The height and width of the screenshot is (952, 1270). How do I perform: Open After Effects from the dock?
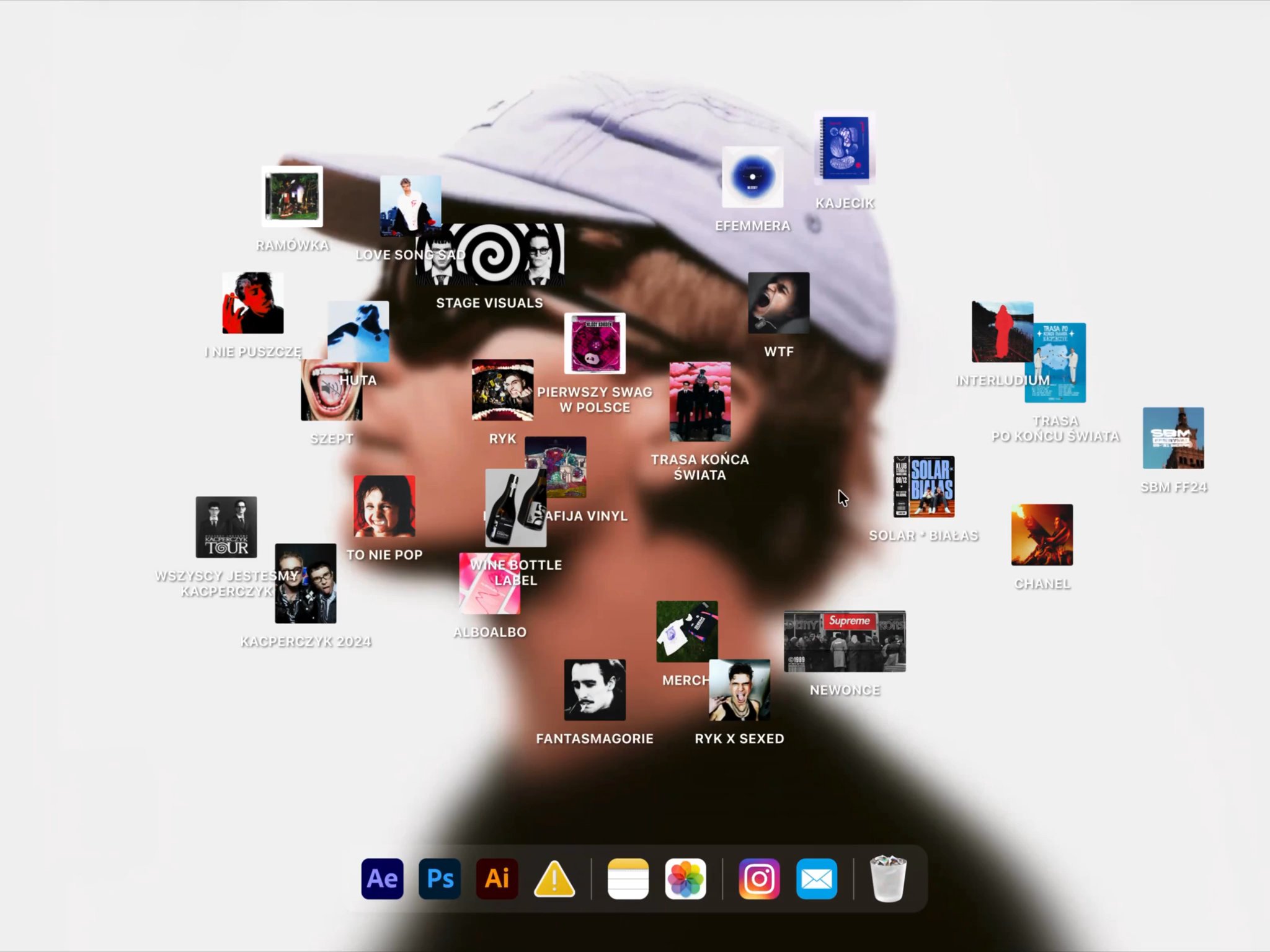(382, 879)
